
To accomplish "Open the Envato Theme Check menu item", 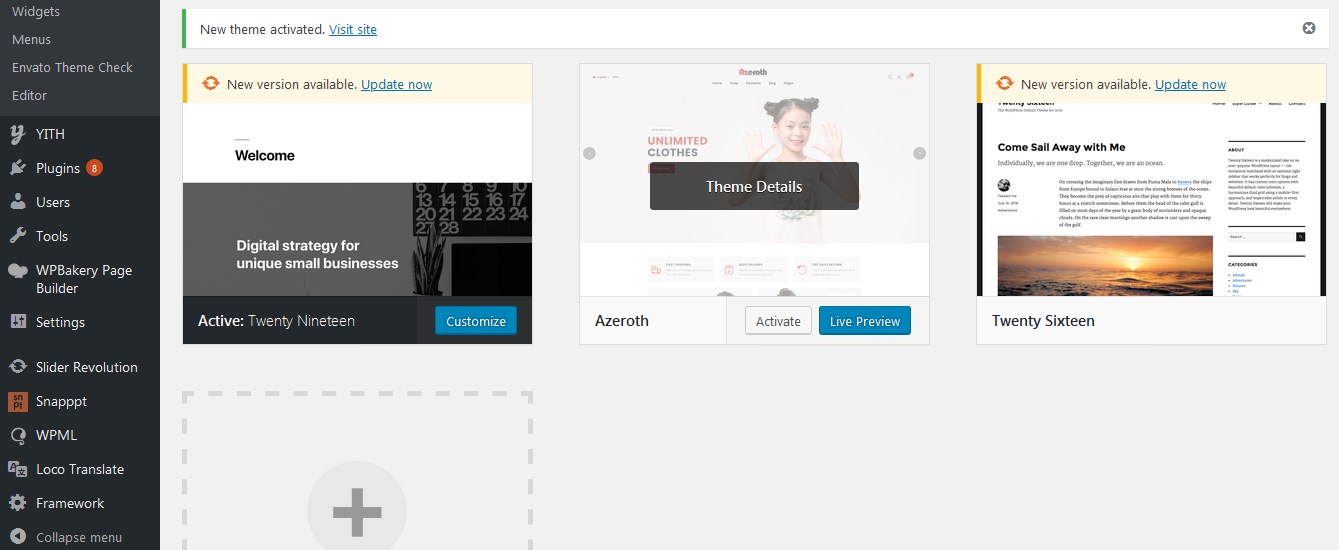I will click(72, 67).
